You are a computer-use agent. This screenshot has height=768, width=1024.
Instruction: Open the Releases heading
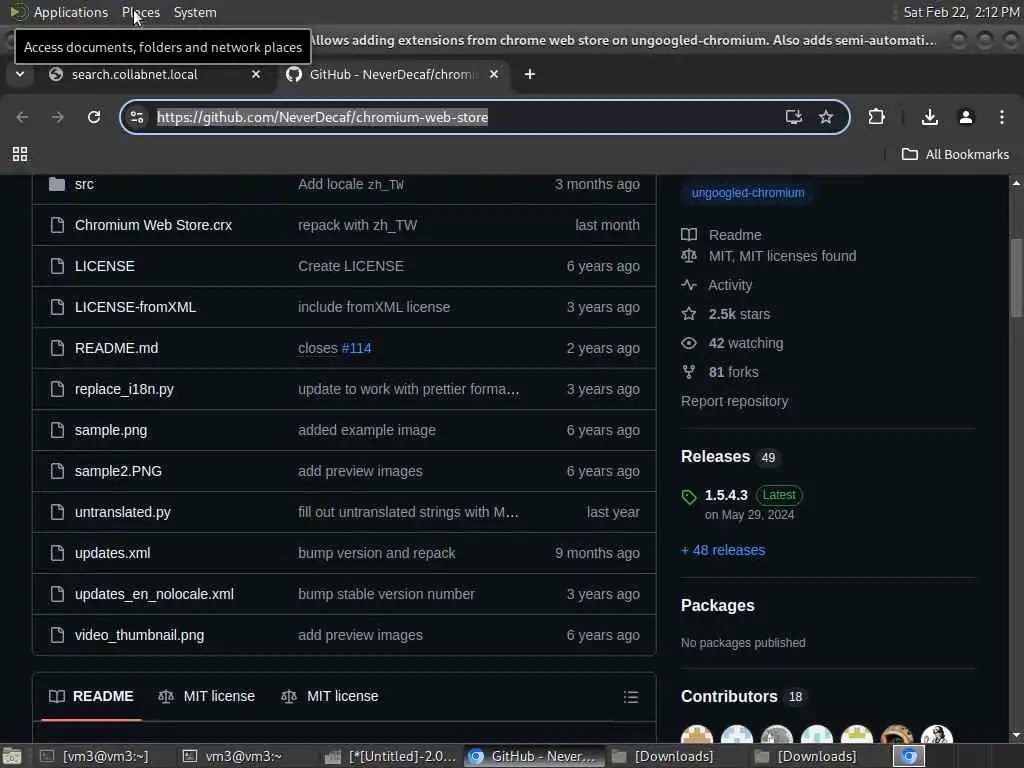716,456
